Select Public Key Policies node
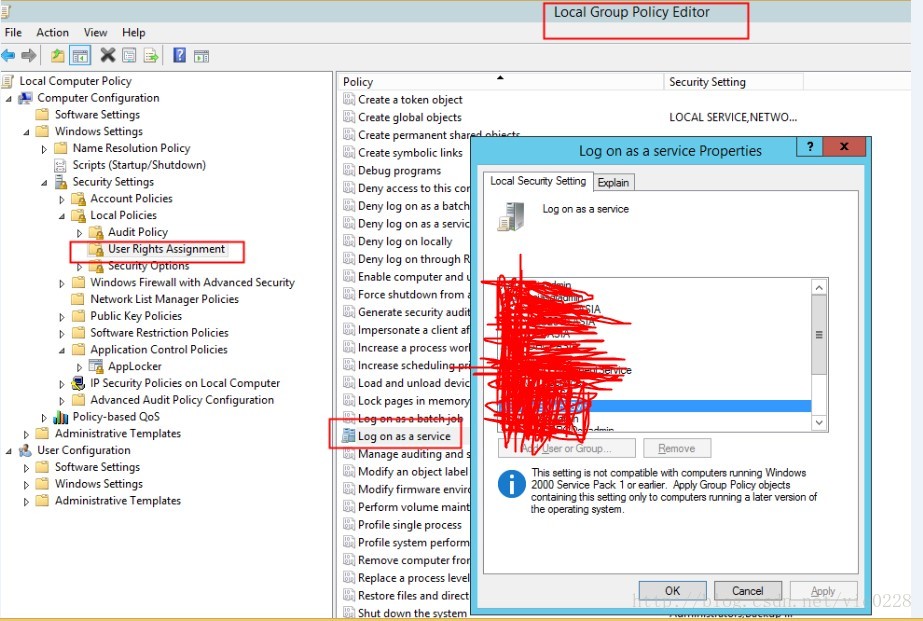 [136, 316]
